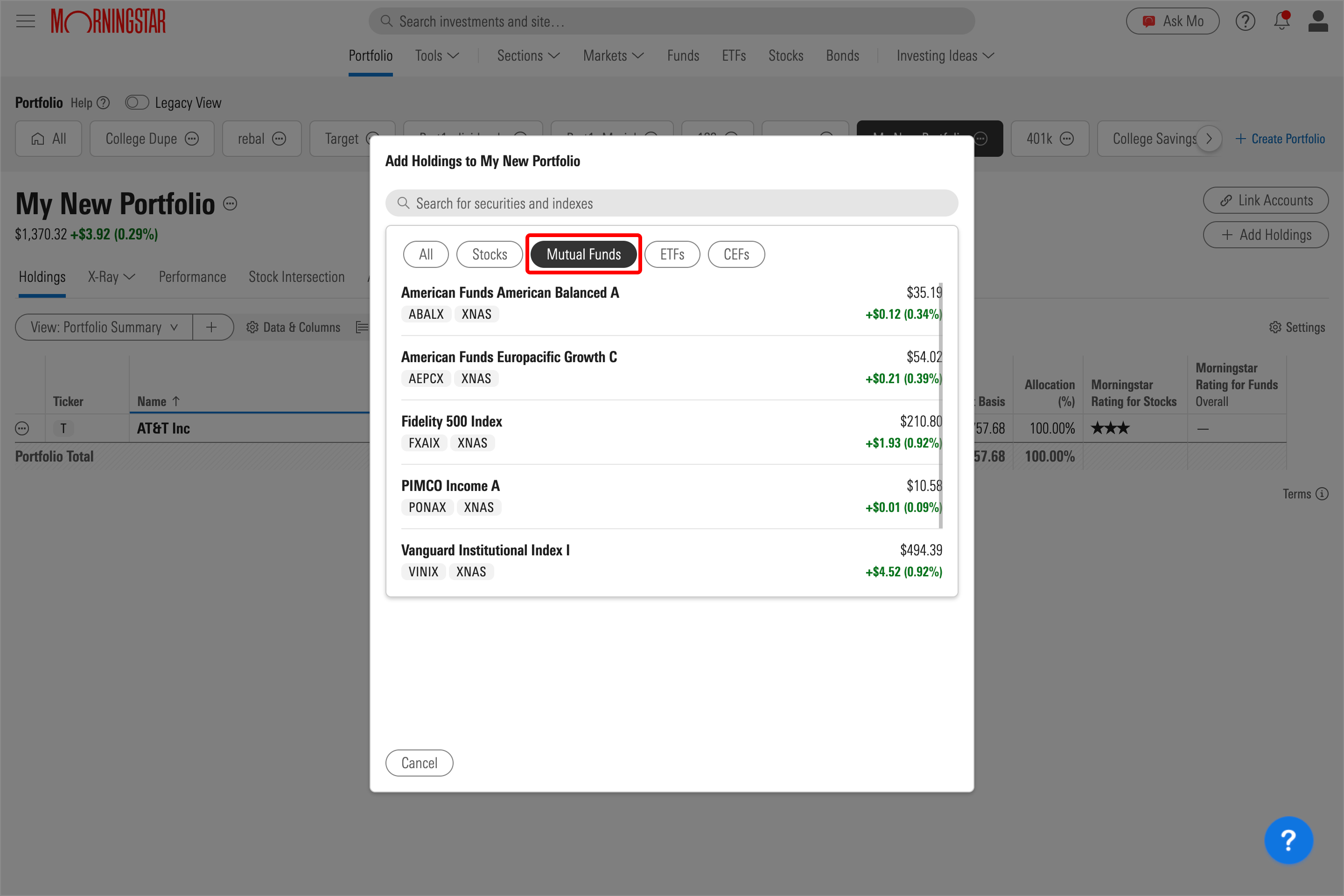Open the blue help chat bubble

(1288, 840)
